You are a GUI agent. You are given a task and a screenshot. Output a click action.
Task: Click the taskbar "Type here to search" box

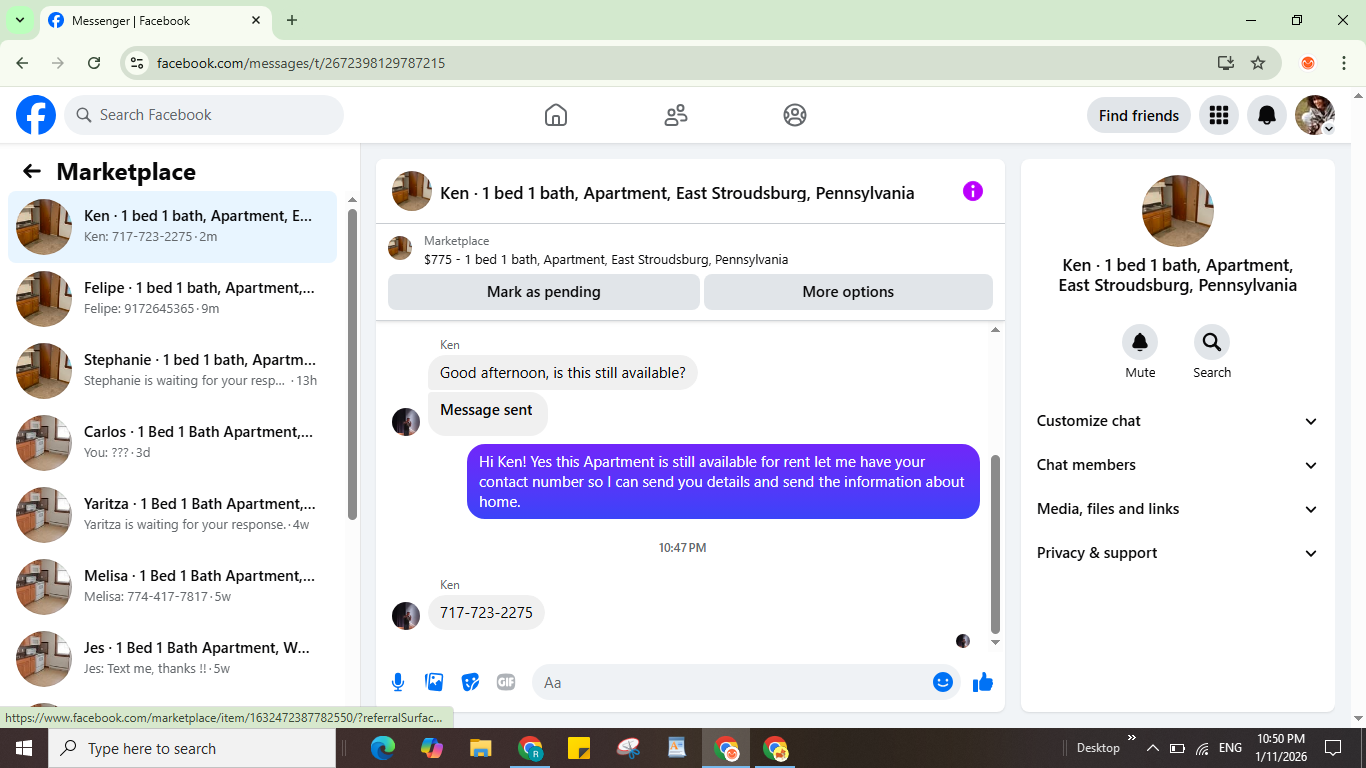coord(192,748)
